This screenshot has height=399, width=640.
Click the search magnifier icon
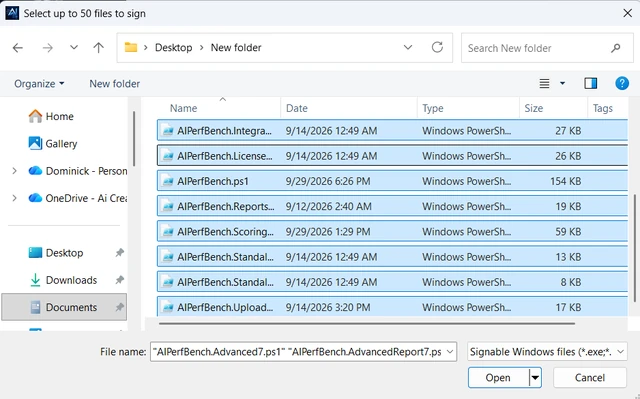point(616,48)
